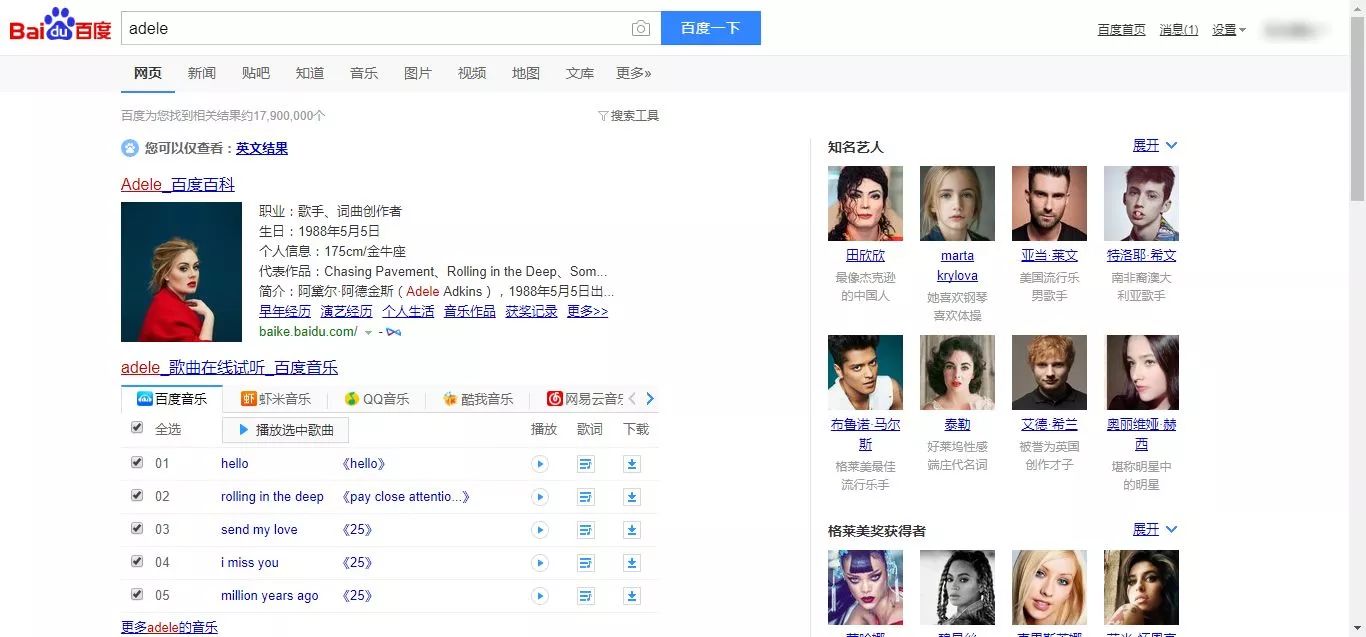The image size is (1366, 637).
Task: Click 播放选中歌曲 button
Action: coord(285,430)
